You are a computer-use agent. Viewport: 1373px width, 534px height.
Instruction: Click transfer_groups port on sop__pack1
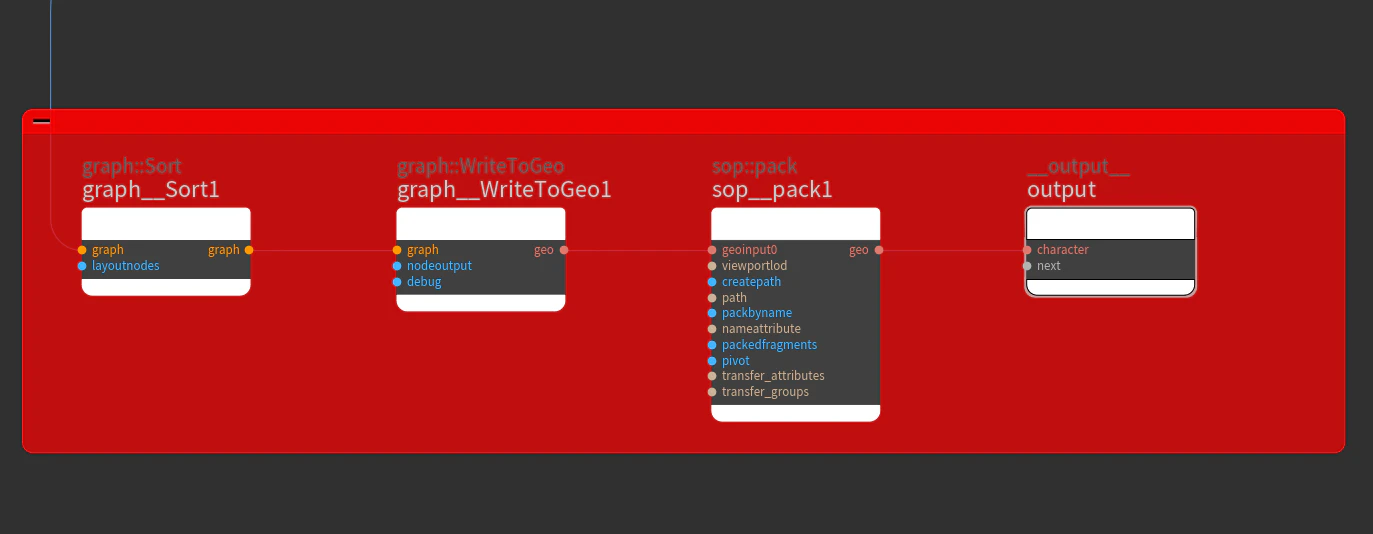(x=712, y=392)
